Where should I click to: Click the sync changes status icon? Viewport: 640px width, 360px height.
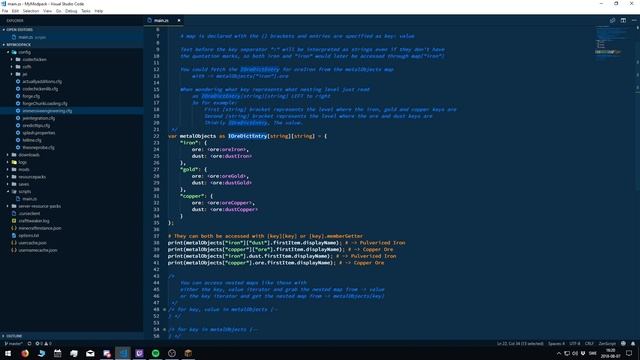pos(29,344)
